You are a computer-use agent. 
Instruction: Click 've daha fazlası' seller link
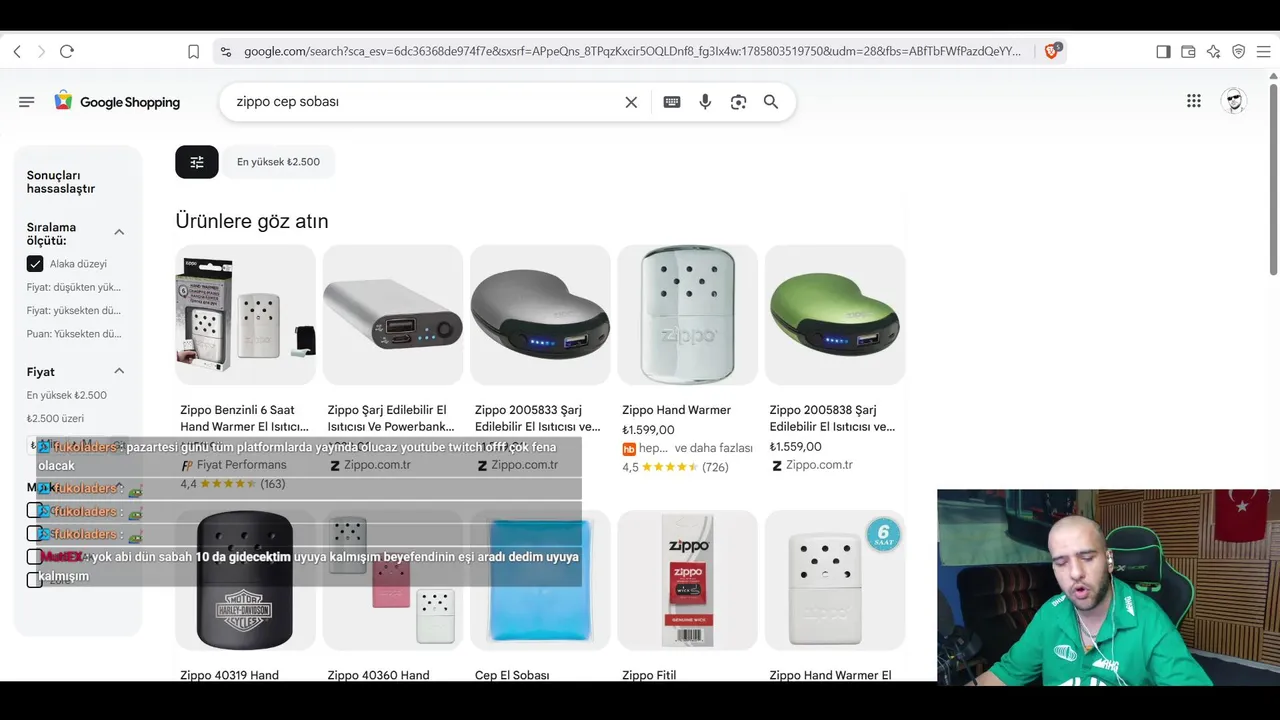pos(714,448)
